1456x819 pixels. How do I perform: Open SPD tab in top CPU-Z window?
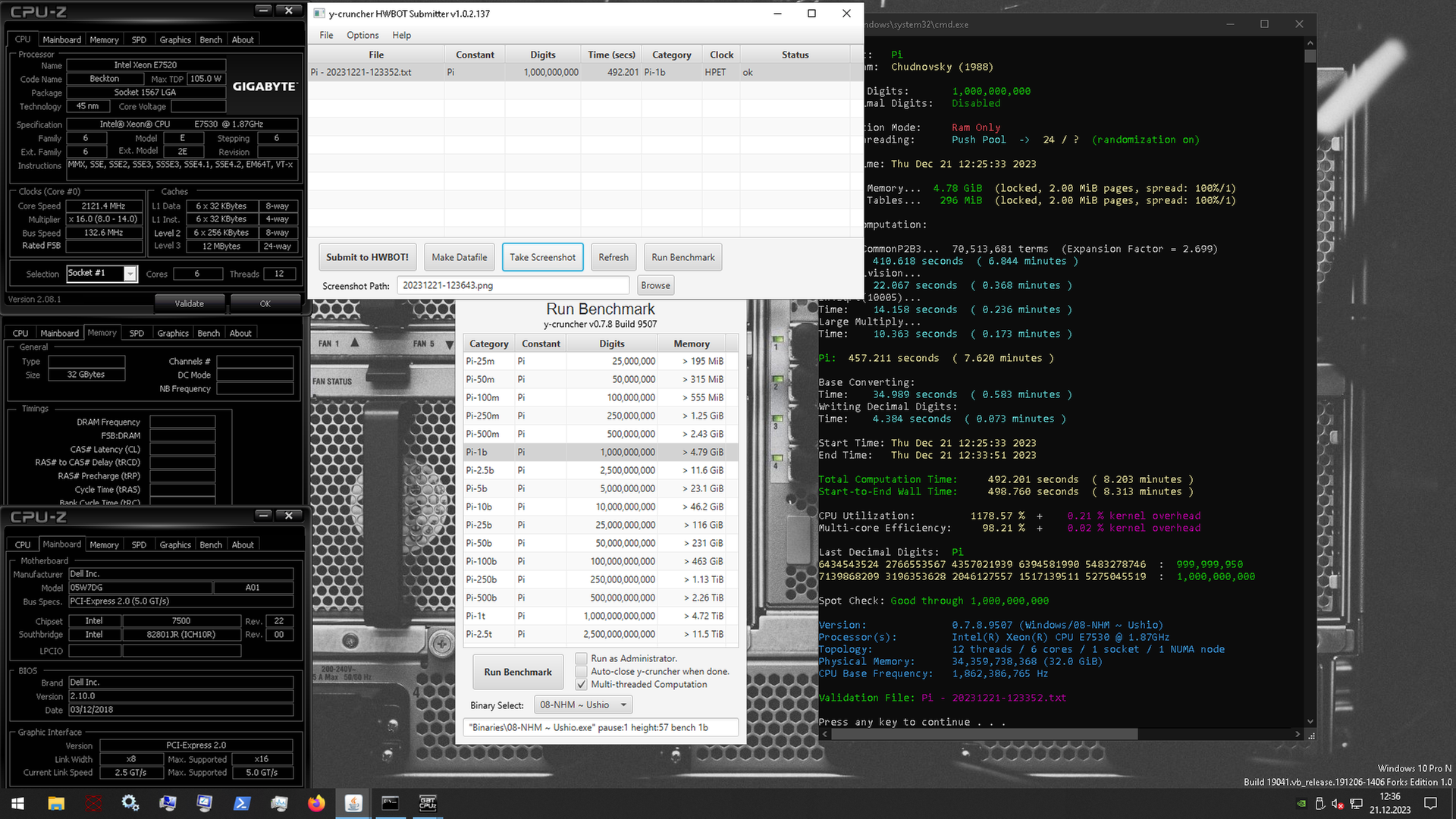(139, 39)
